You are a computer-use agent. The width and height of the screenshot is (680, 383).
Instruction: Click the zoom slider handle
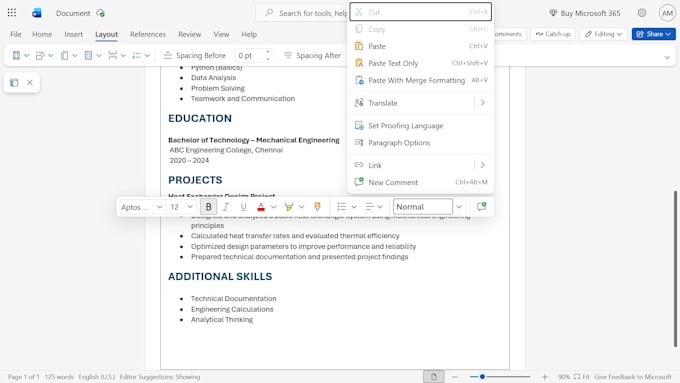[x=482, y=376]
